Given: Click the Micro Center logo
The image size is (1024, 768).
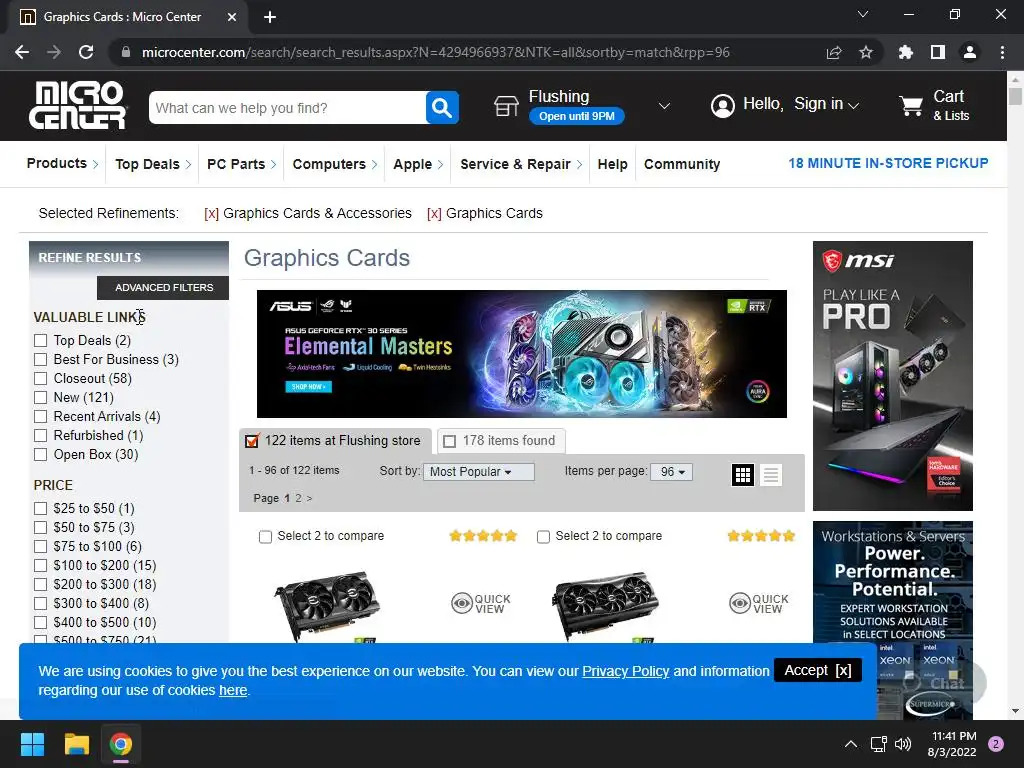Looking at the screenshot, I should (78, 105).
